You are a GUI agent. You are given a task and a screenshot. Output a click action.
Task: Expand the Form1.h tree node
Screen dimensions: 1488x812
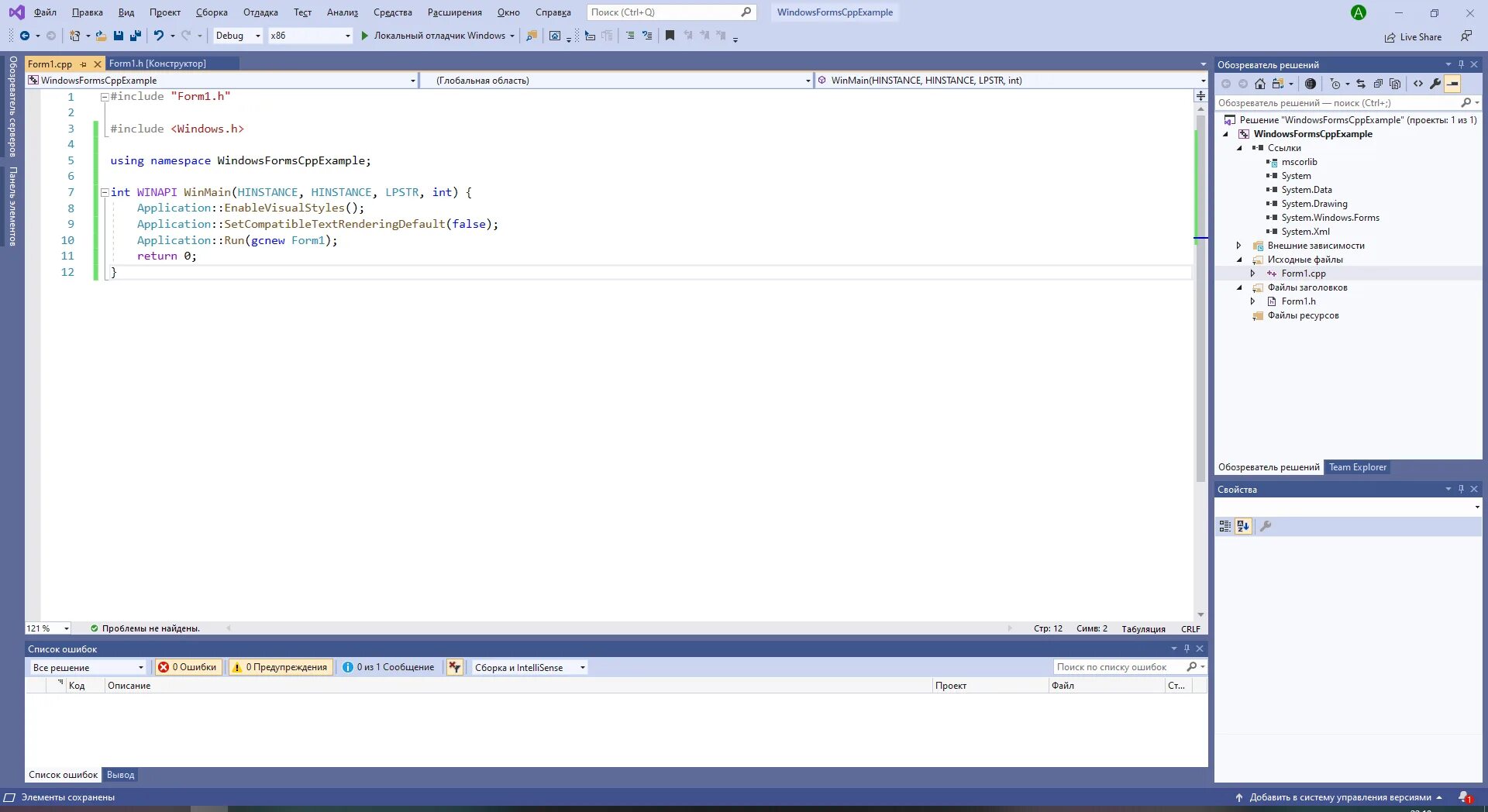click(1253, 301)
